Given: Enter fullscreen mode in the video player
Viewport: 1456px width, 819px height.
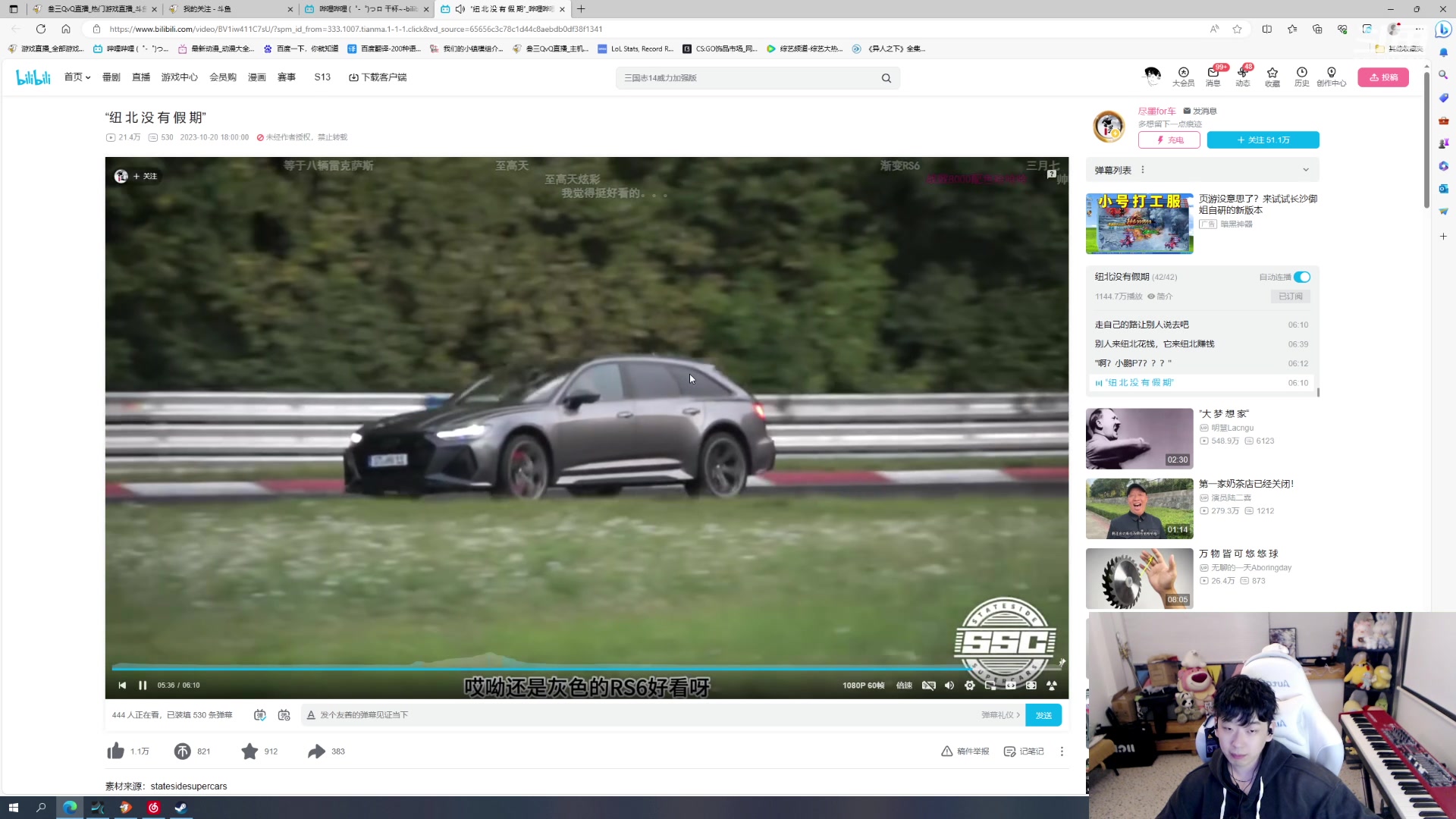Looking at the screenshot, I should pyautogui.click(x=1052, y=685).
